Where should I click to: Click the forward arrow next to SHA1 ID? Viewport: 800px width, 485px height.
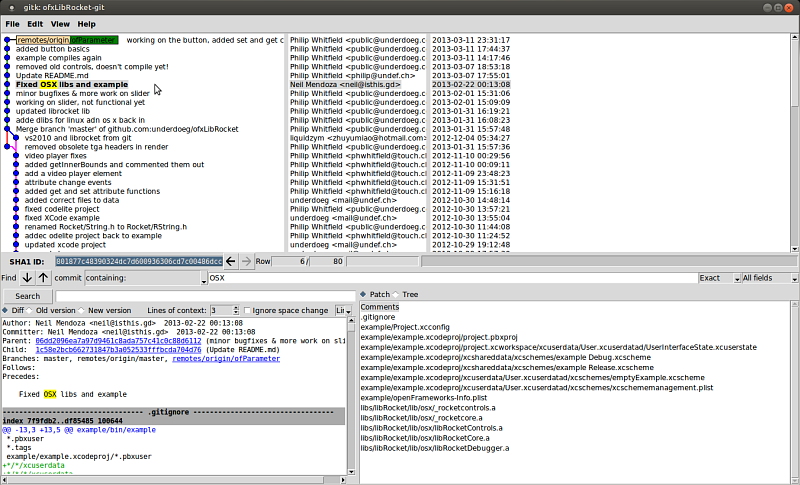[246, 261]
